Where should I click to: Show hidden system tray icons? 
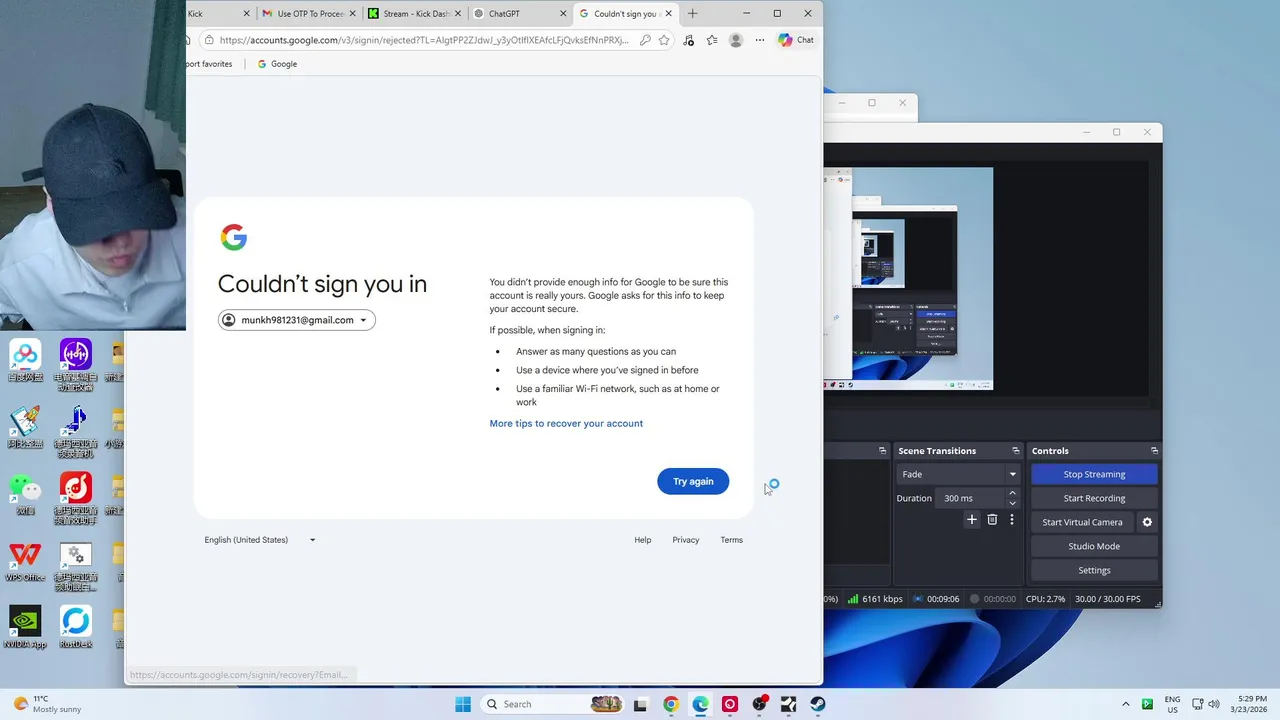pos(1125,704)
